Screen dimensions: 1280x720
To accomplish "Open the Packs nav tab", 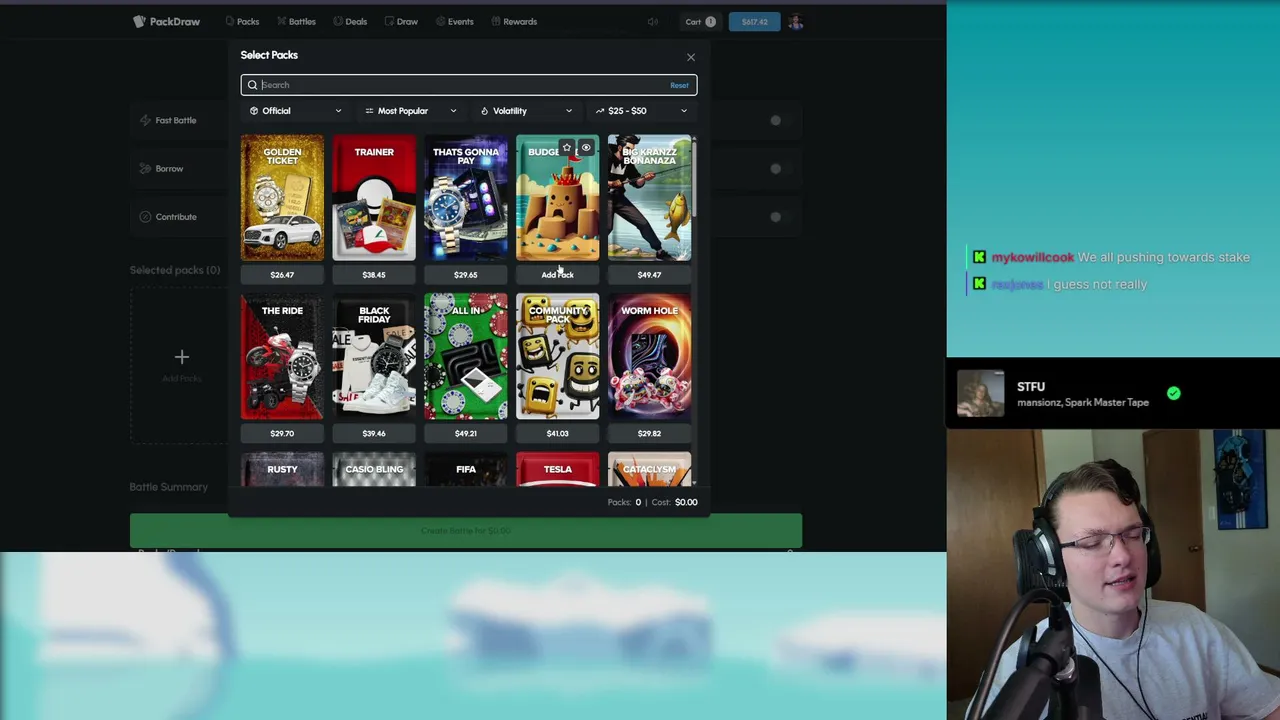I will tap(242, 21).
